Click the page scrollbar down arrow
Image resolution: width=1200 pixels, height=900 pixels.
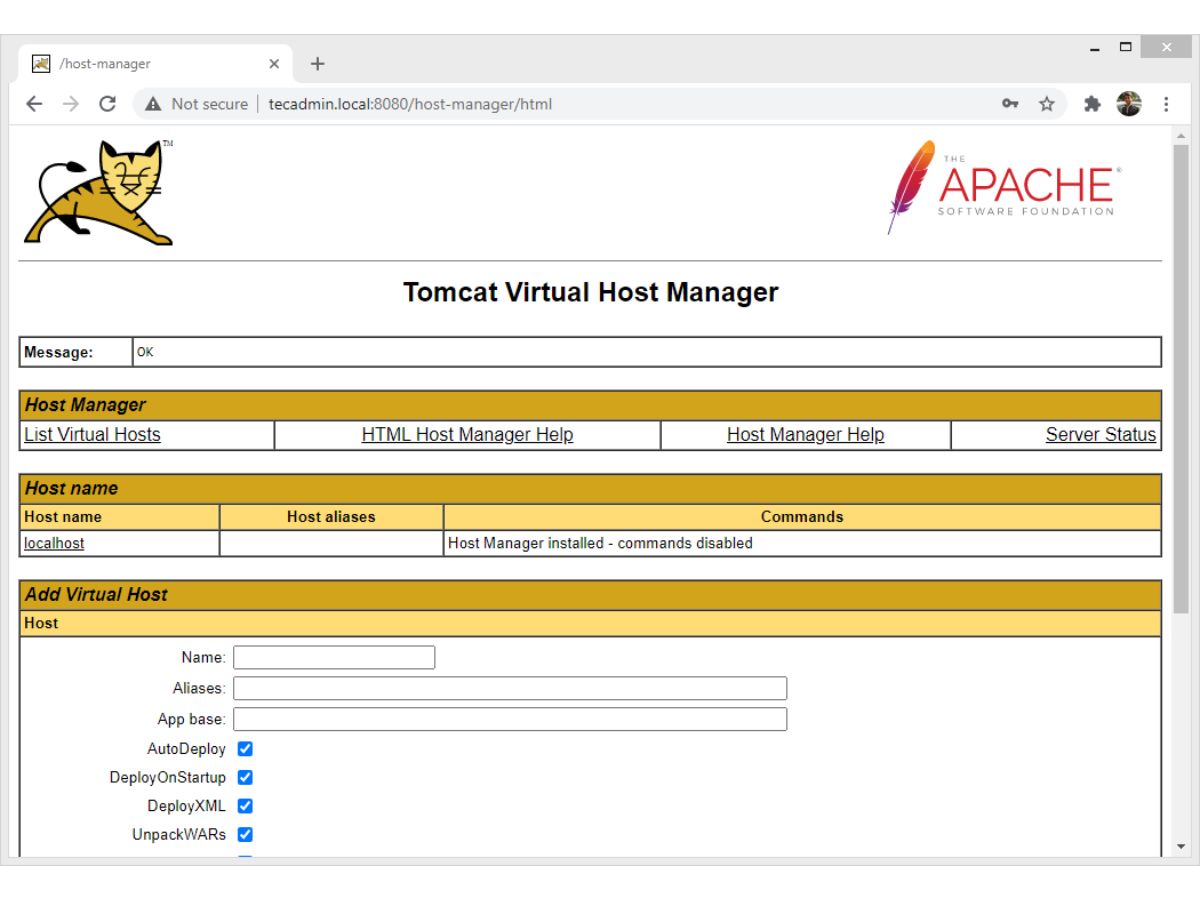coord(1181,847)
